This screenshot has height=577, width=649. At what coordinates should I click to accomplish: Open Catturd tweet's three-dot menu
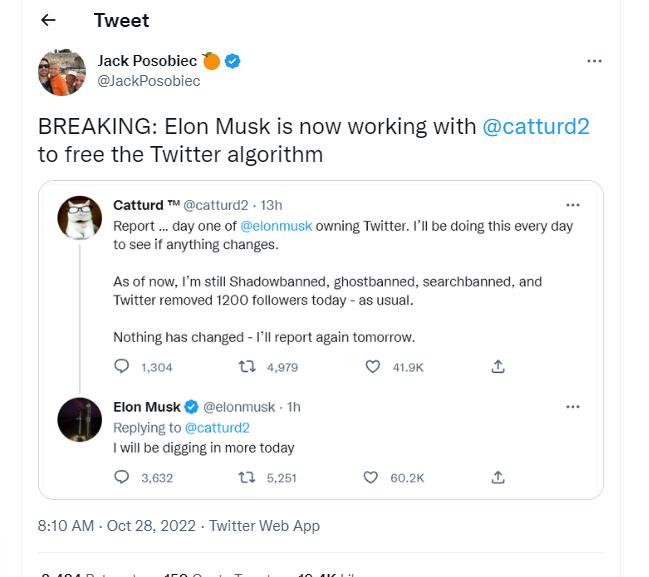coord(572,205)
